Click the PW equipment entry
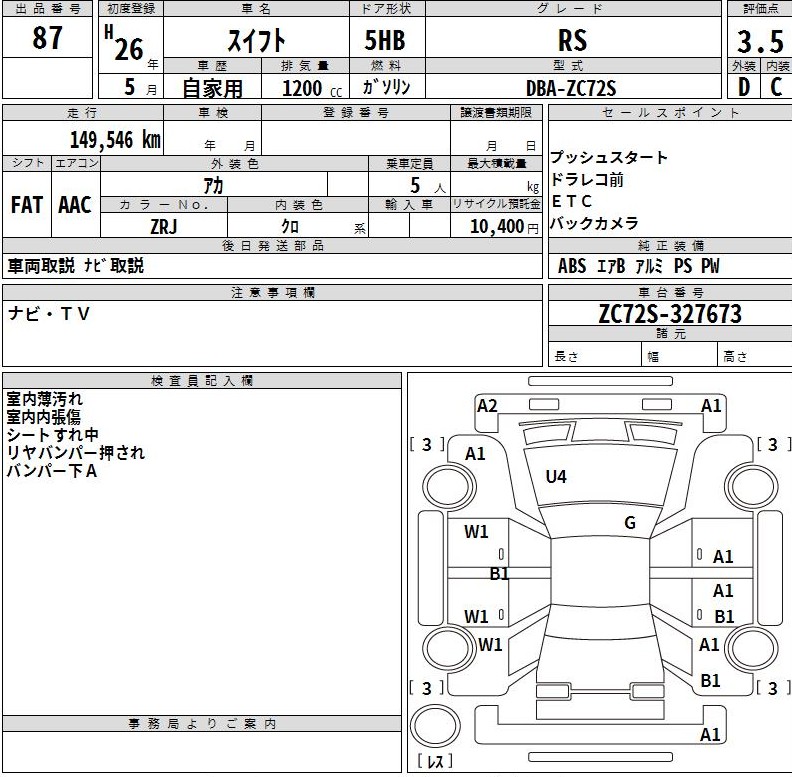This screenshot has width=792, height=777. coord(710,266)
